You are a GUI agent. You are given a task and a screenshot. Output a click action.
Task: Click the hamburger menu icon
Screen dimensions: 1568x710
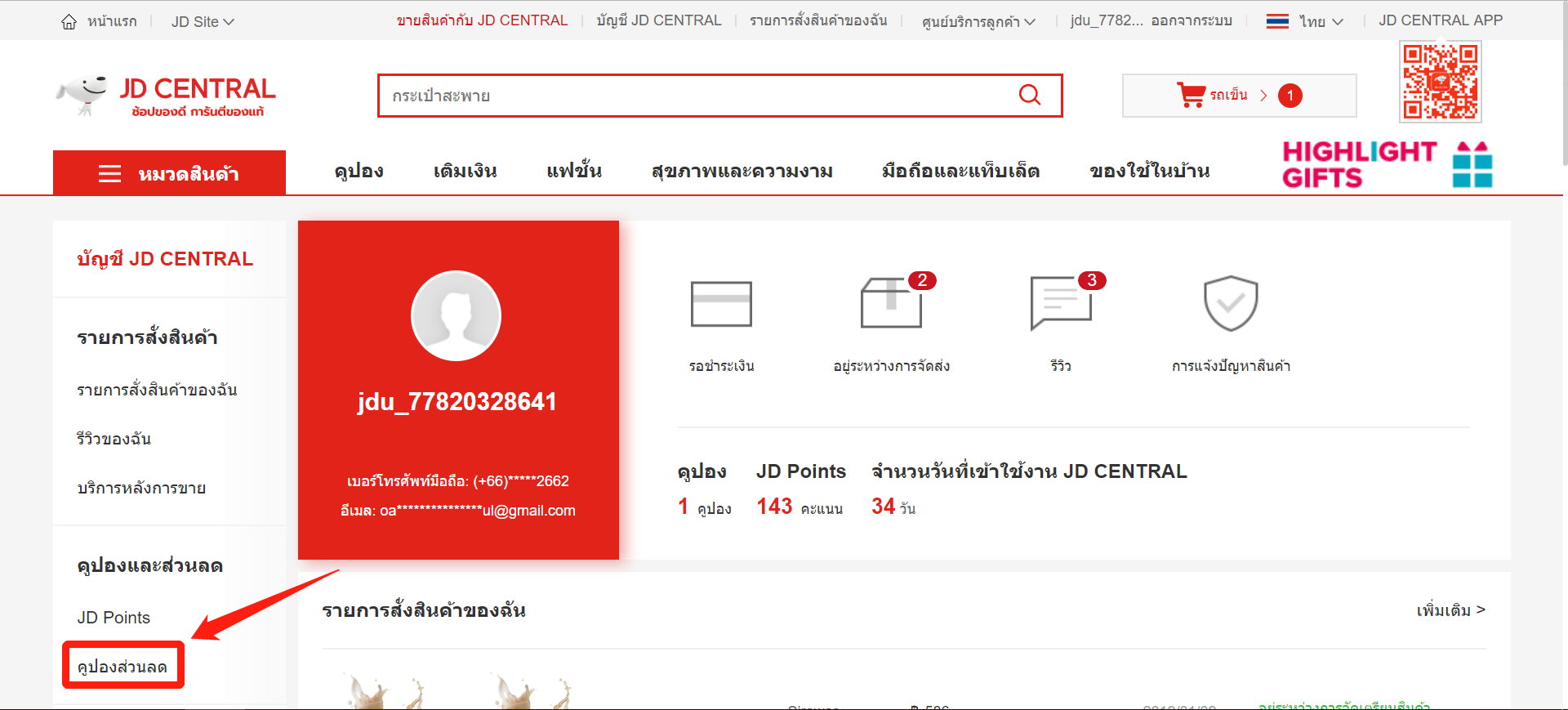click(x=109, y=173)
